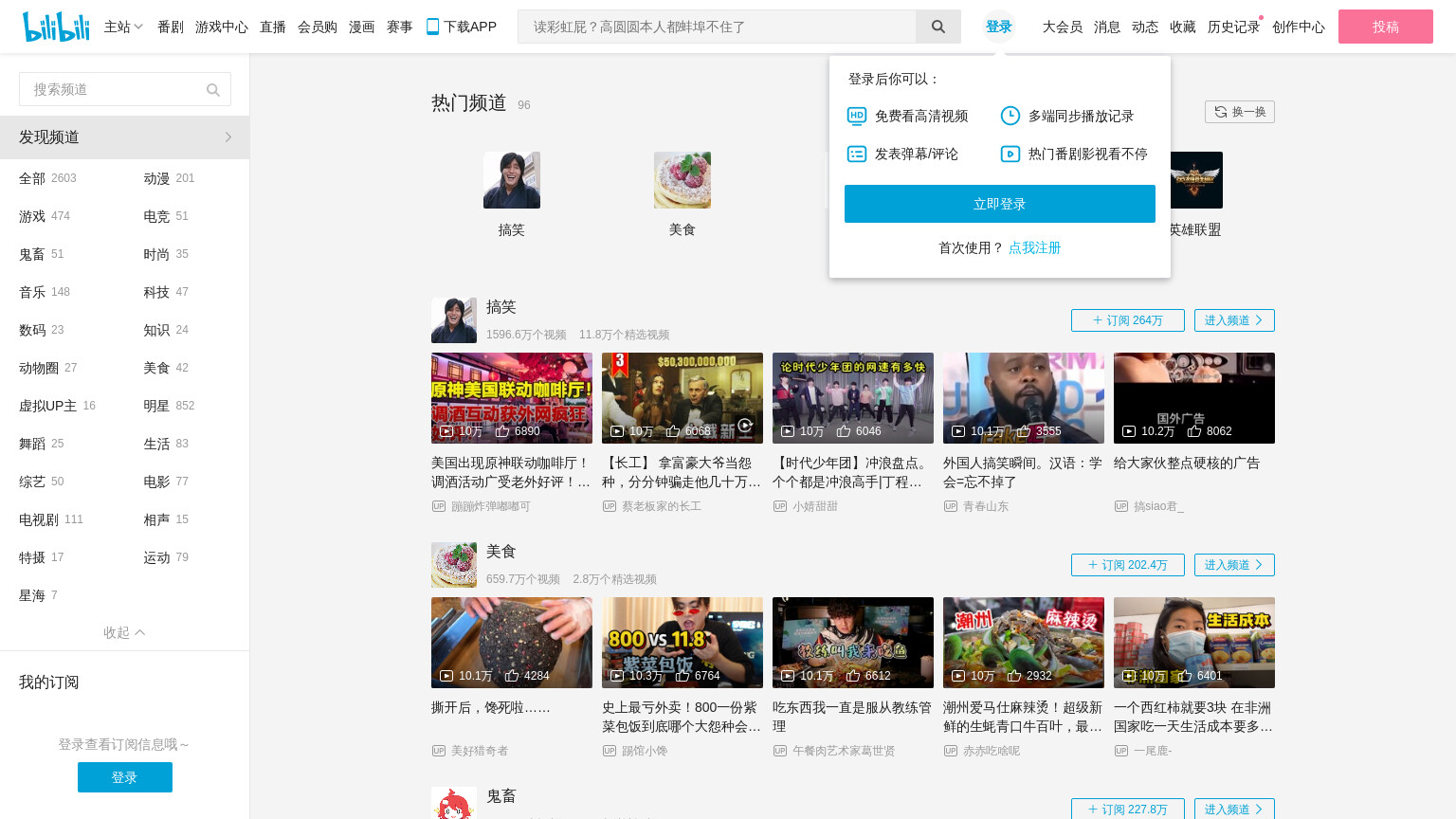
Task: Open the 生活成本 video thumbnail
Action: click(x=1194, y=643)
